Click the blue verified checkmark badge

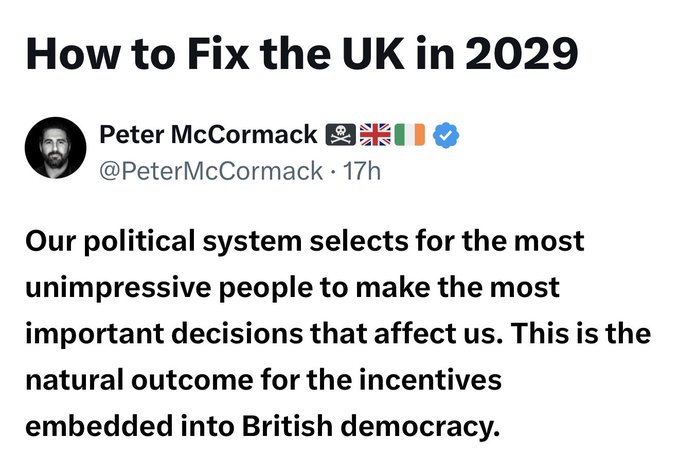445,134
